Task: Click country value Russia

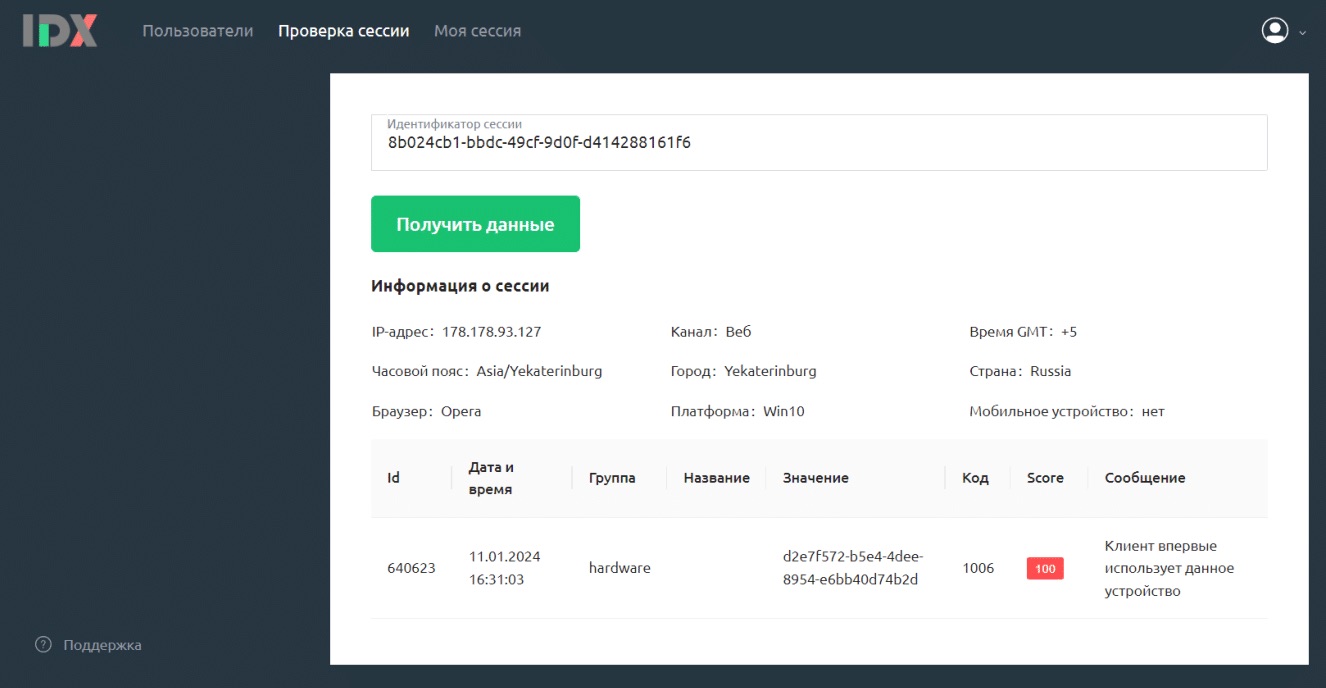Action: click(x=1050, y=371)
